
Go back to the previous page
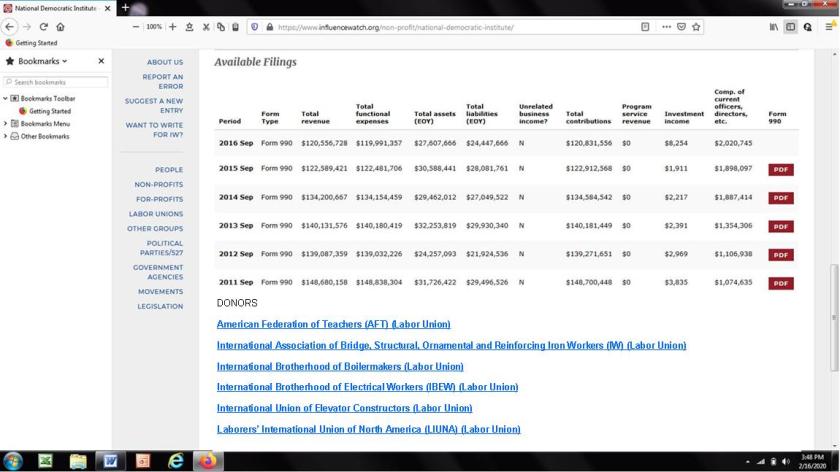[x=10, y=27]
